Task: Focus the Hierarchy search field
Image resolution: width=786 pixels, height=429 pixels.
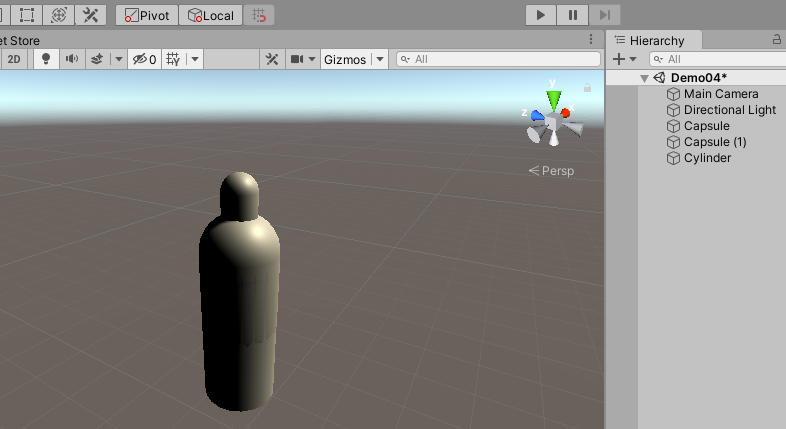Action: tap(718, 59)
